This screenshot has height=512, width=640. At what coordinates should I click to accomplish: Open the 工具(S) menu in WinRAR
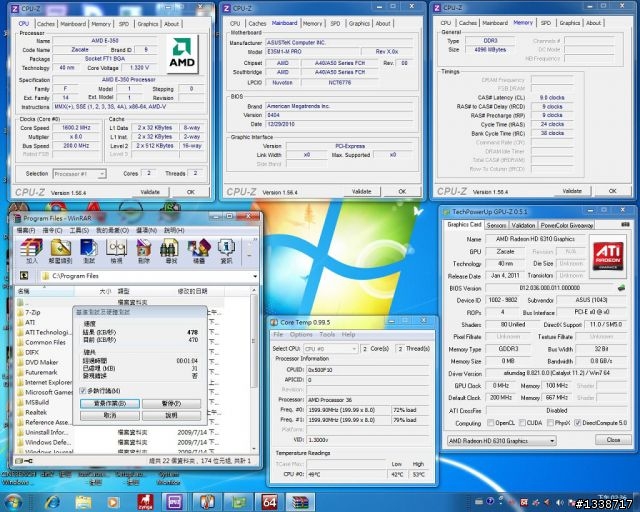coord(79,230)
